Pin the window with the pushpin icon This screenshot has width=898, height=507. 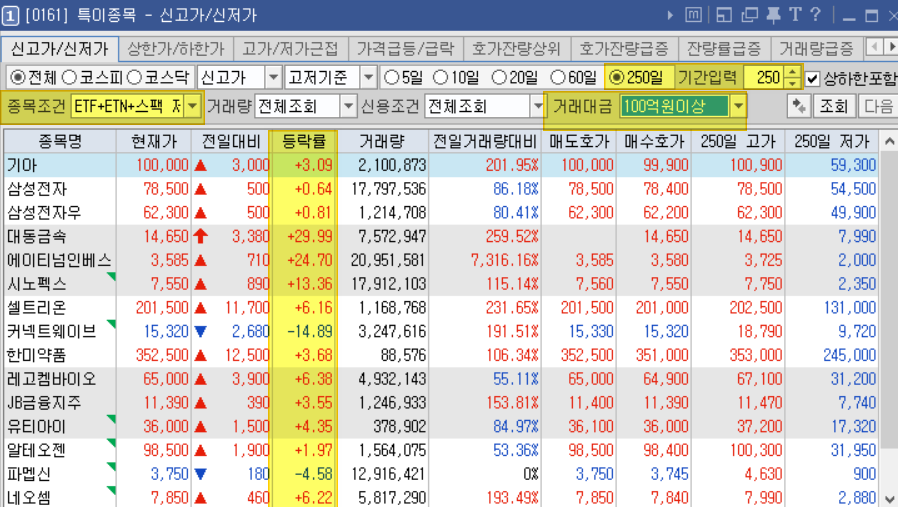pos(773,15)
